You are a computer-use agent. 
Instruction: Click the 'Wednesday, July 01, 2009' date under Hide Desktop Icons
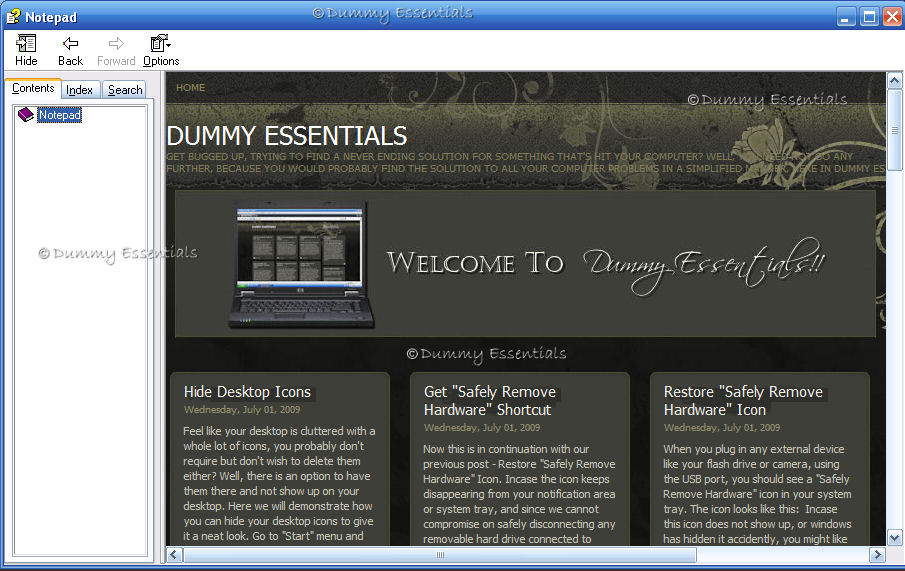point(242,410)
